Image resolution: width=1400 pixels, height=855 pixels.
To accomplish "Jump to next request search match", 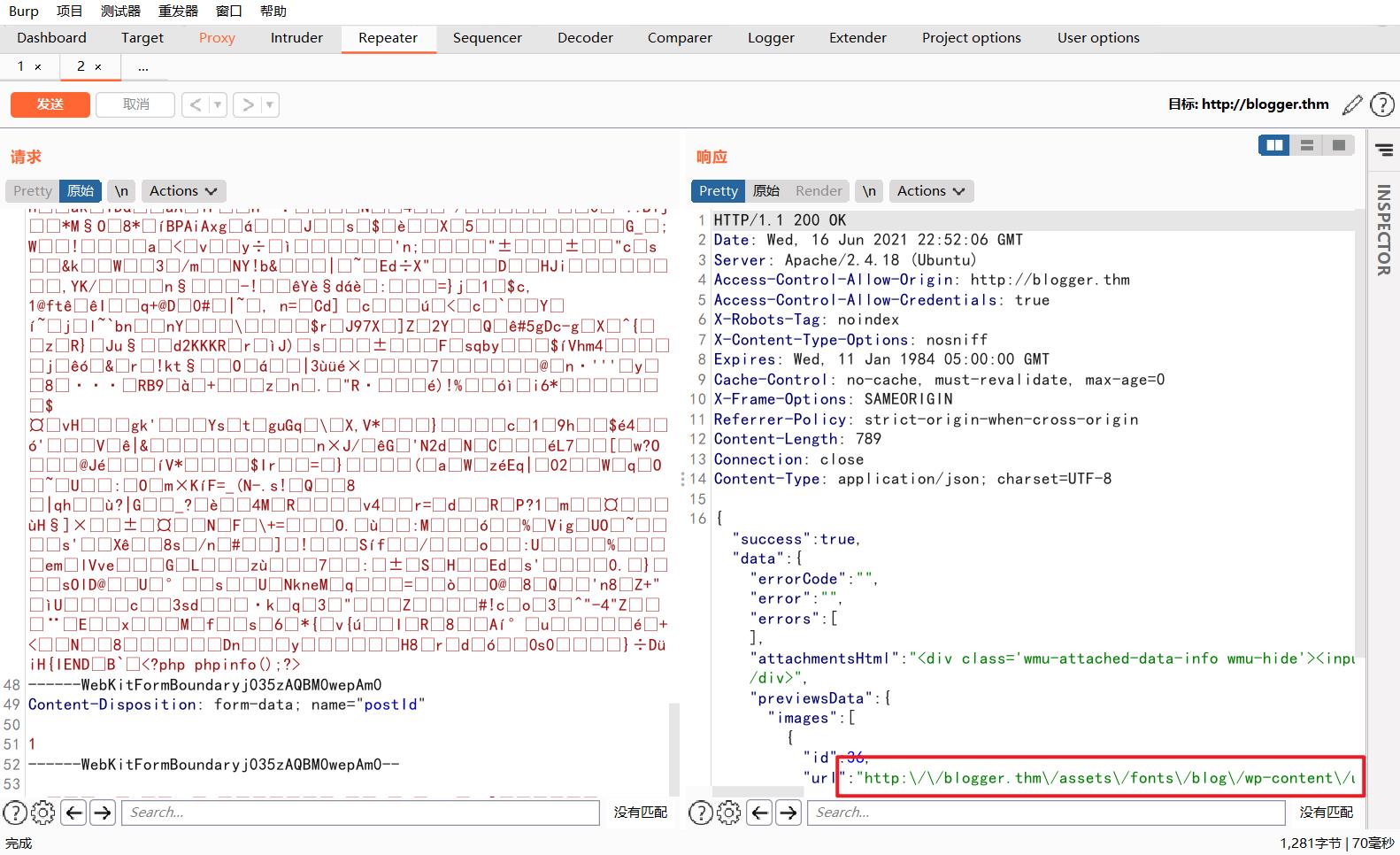I will click(x=103, y=813).
